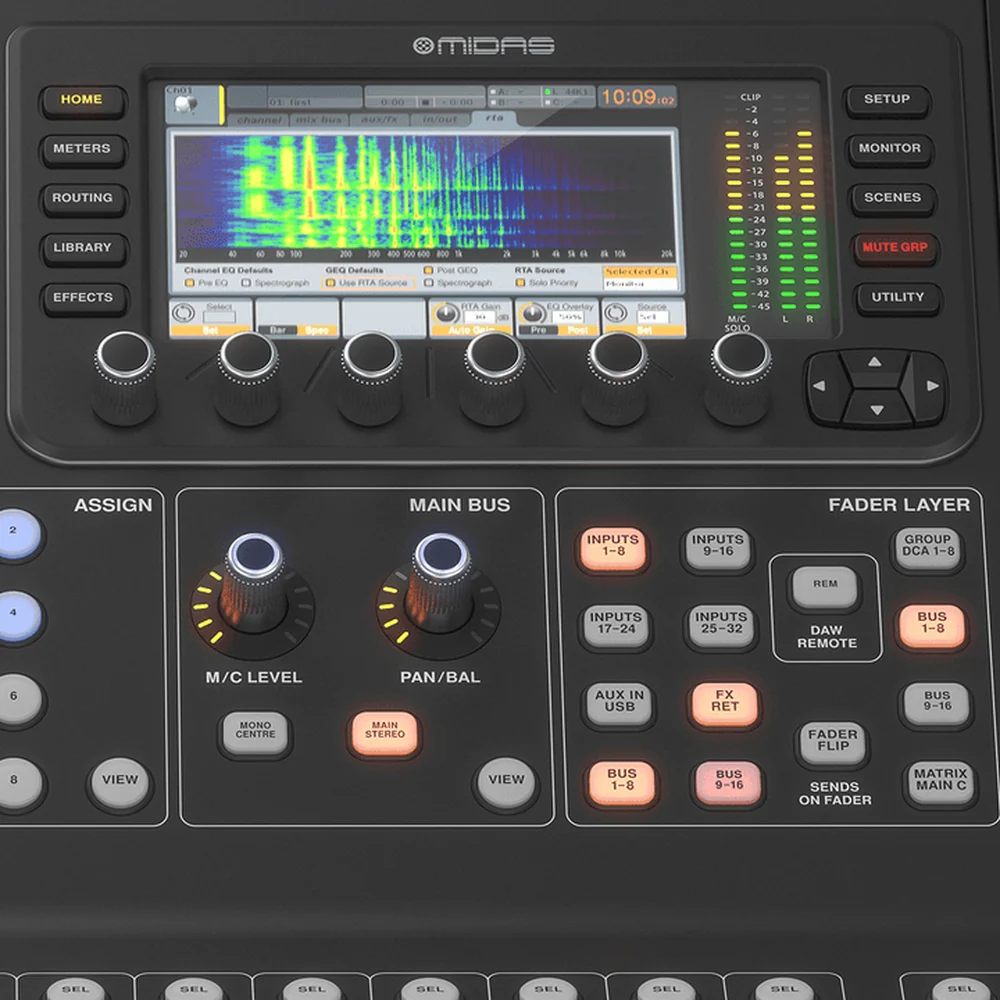Toggle the MONO CENTRE button
This screenshot has height=1000, width=1000.
tap(255, 732)
